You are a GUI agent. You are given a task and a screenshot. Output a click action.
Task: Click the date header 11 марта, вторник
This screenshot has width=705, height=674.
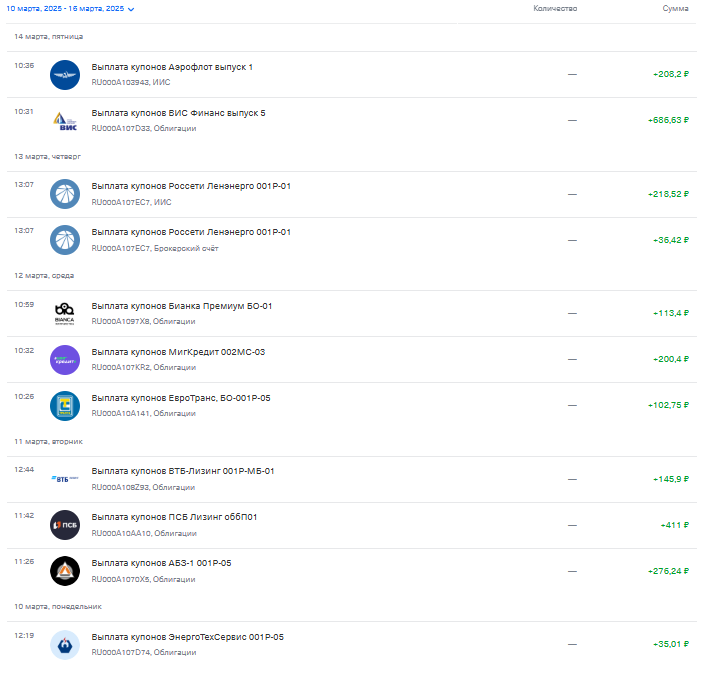click(x=49, y=442)
